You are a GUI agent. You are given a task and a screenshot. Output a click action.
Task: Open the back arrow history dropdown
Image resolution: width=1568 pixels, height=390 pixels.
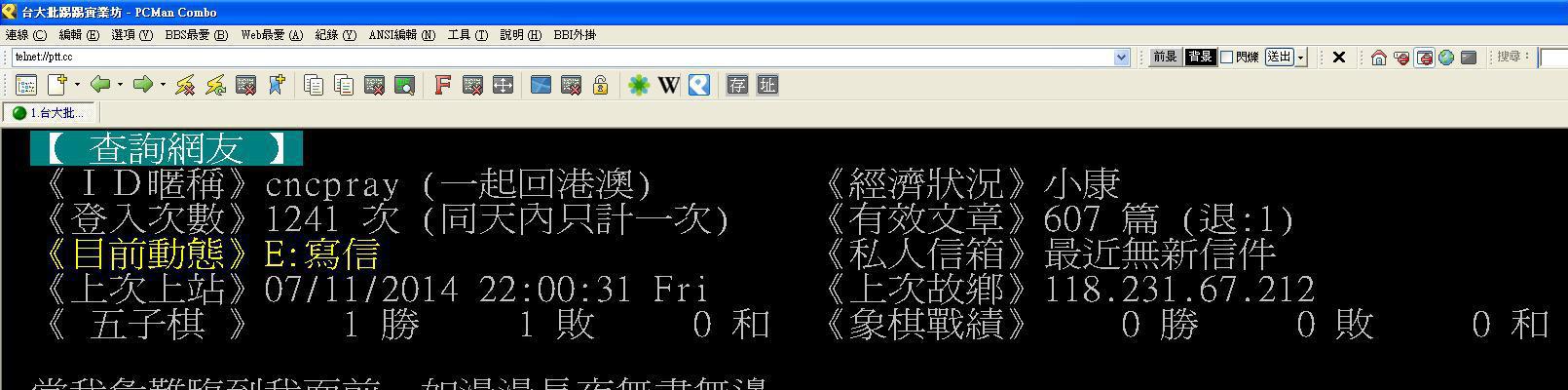pos(119,85)
